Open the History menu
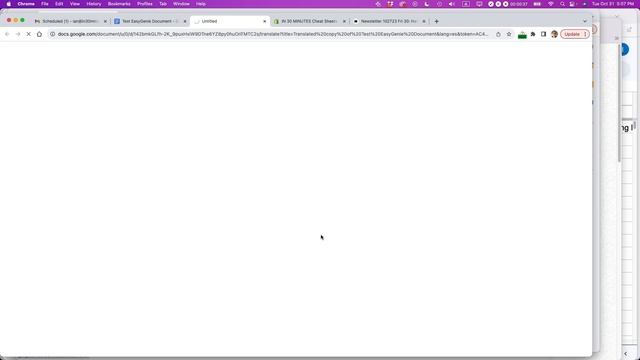This screenshot has width=640, height=360. click(x=93, y=4)
